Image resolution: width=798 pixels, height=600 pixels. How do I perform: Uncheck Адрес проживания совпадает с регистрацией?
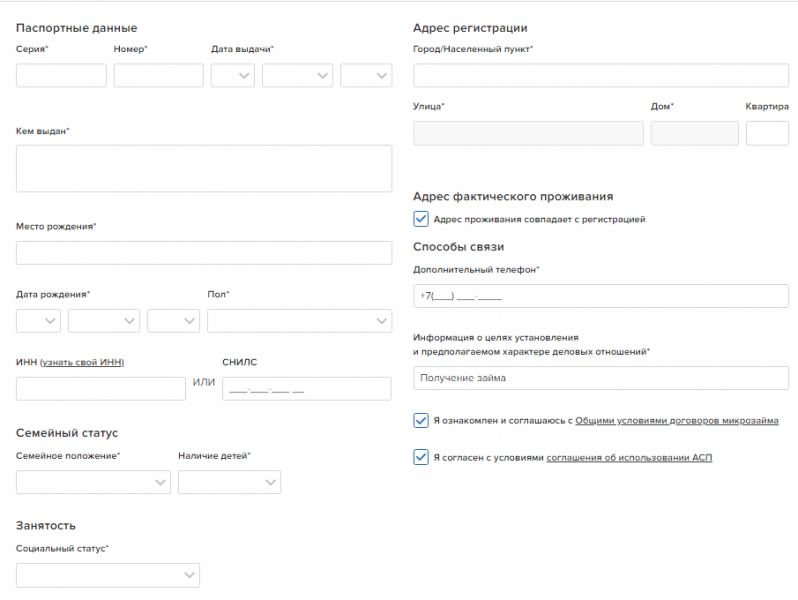421,219
